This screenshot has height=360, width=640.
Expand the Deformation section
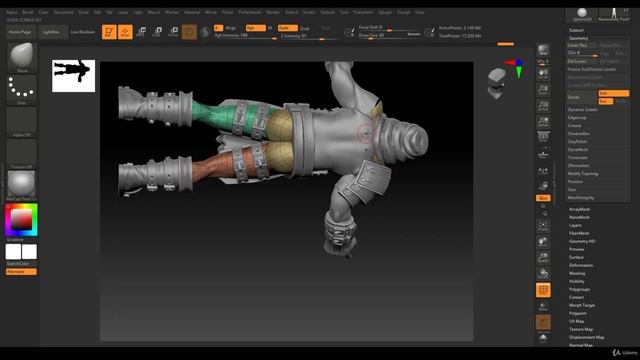click(x=581, y=265)
